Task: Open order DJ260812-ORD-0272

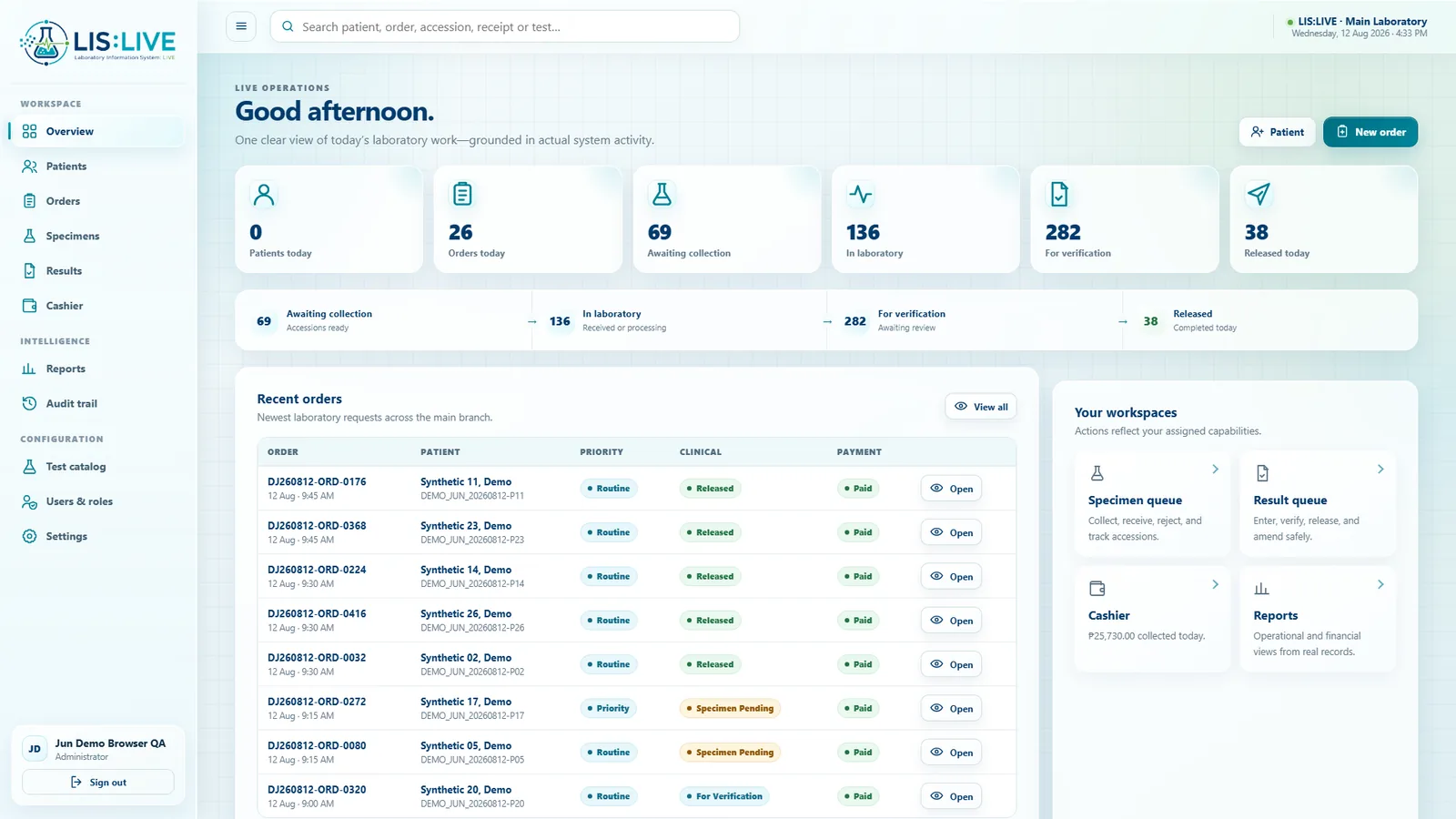Action: [951, 709]
